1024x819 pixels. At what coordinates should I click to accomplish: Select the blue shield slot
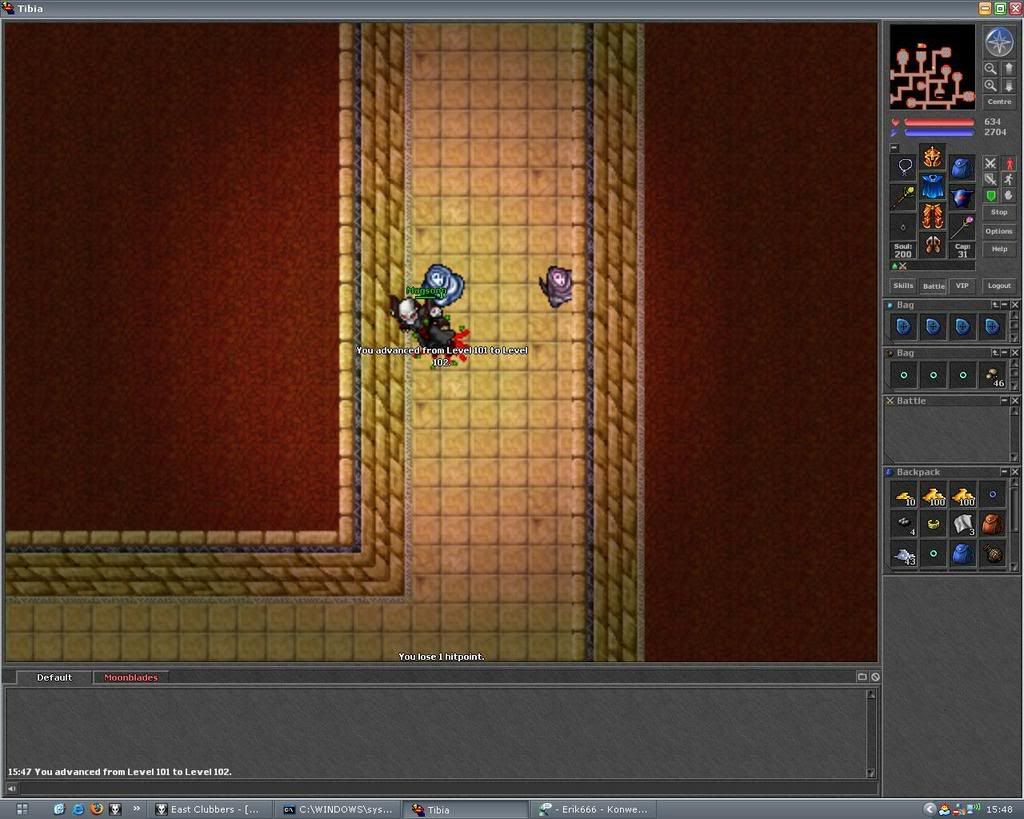[x=961, y=197]
